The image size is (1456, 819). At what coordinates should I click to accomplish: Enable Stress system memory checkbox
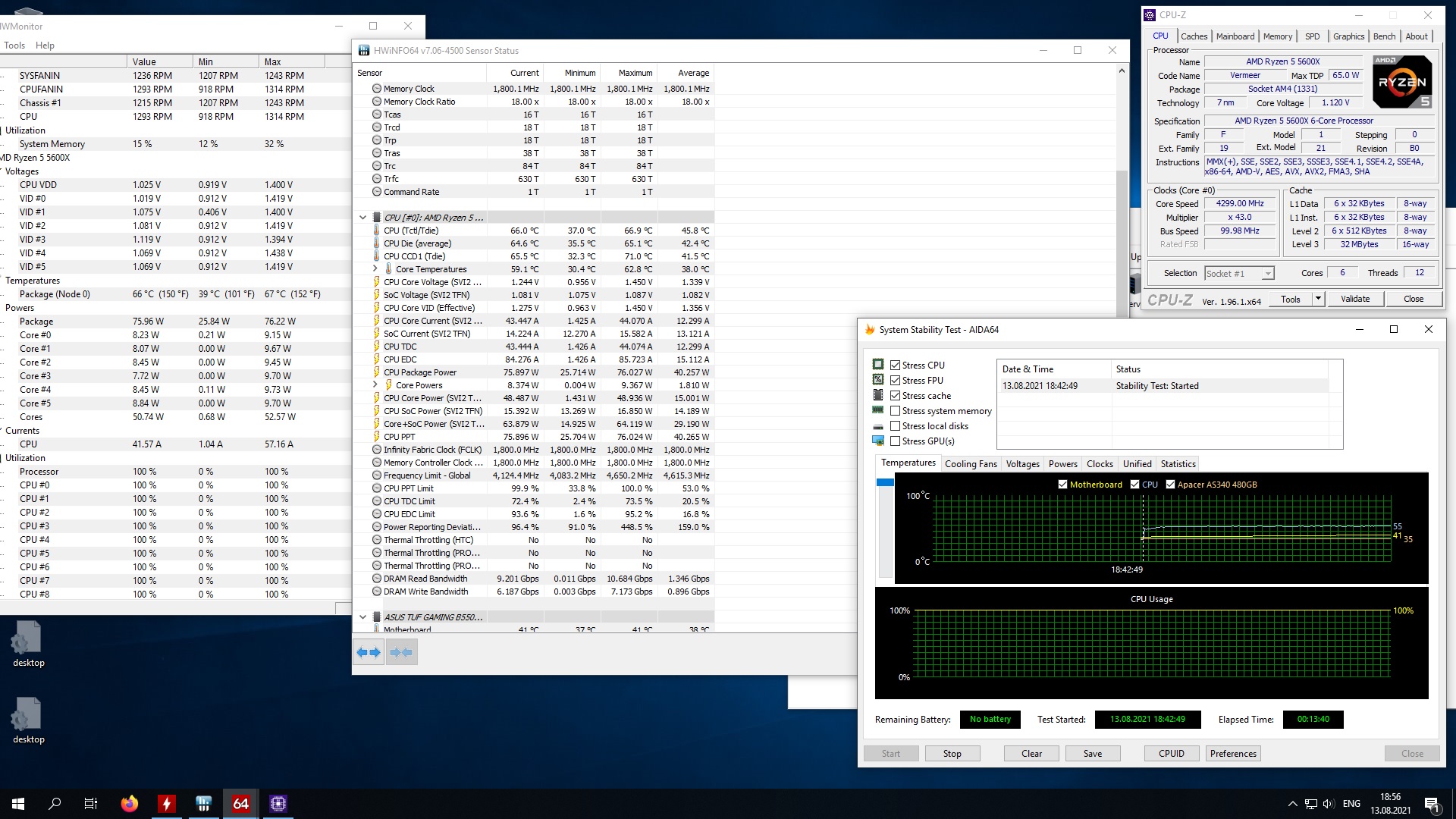tap(896, 411)
